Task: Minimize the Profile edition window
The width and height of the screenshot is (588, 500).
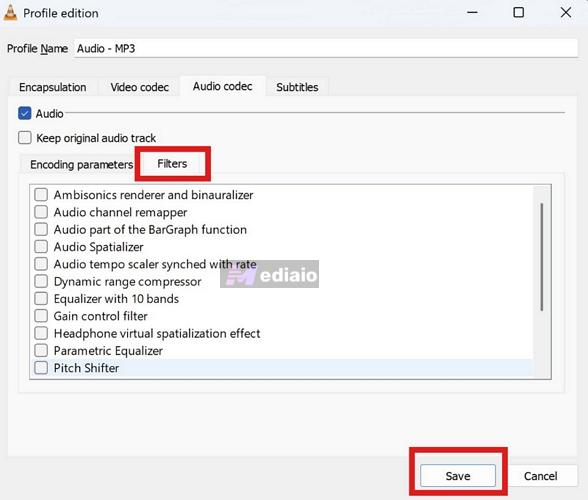Action: point(472,13)
